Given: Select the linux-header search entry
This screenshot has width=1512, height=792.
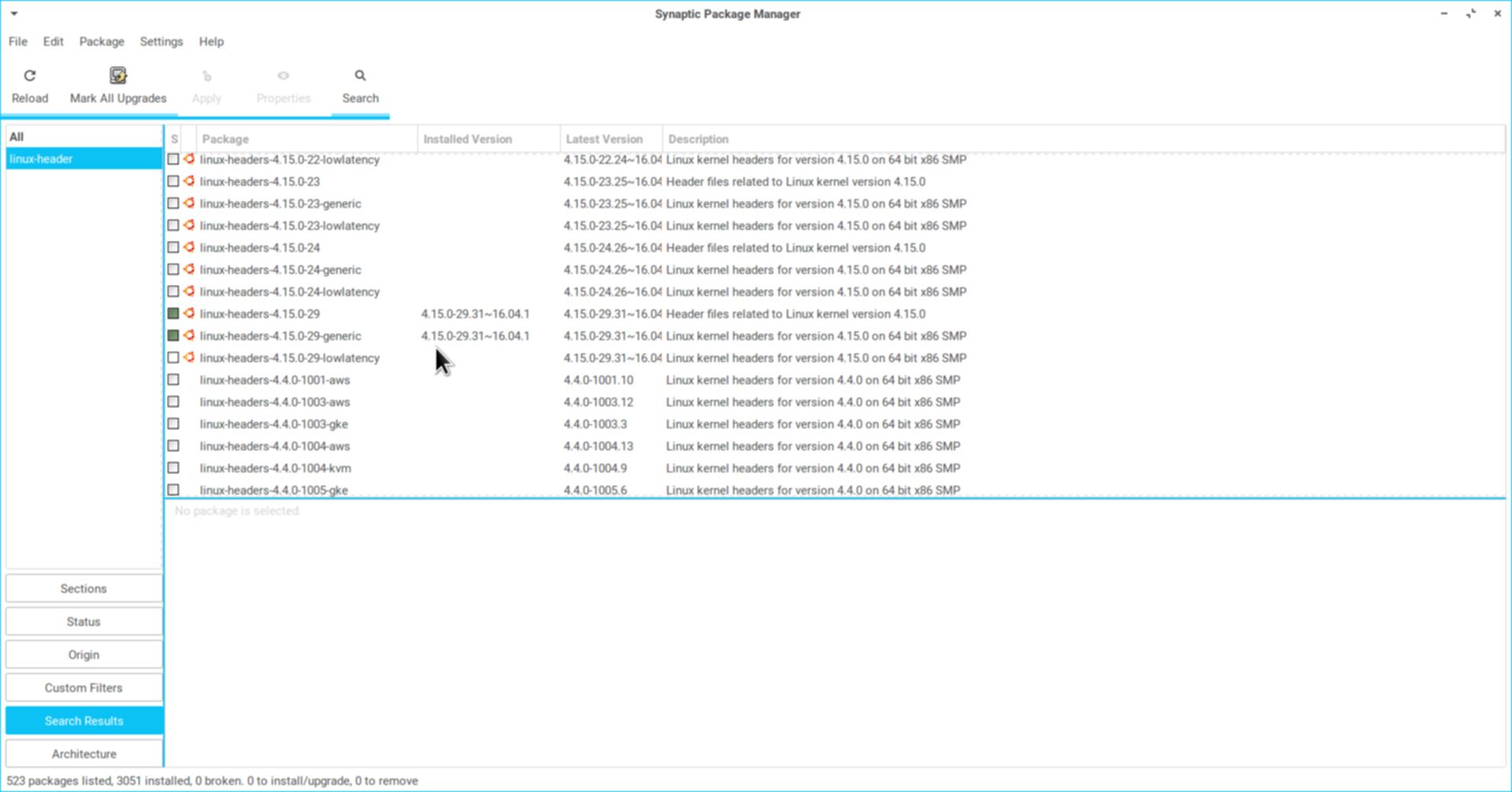Looking at the screenshot, I should coord(83,159).
